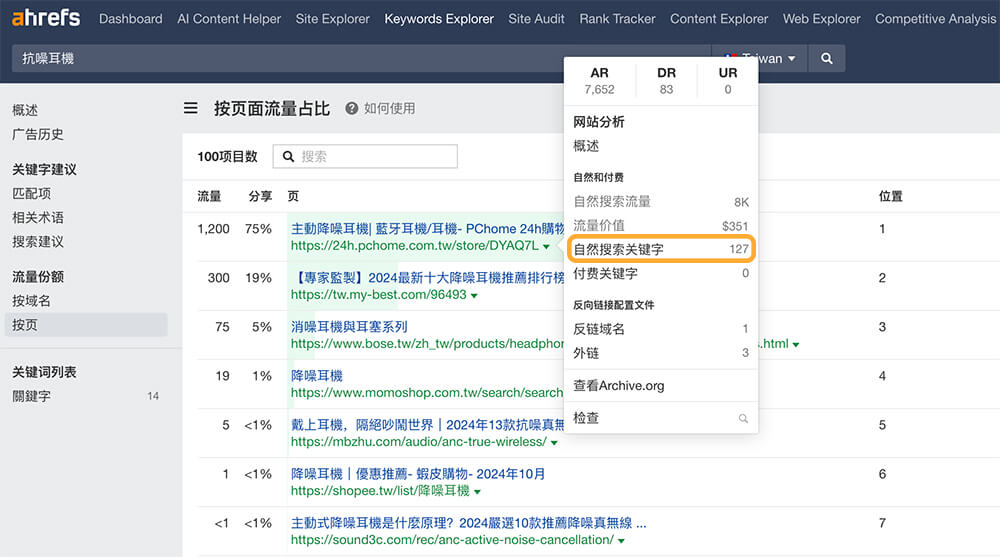1000x557 pixels.
Task: Click the DR 83 metric in the popup
Action: [x=666, y=81]
